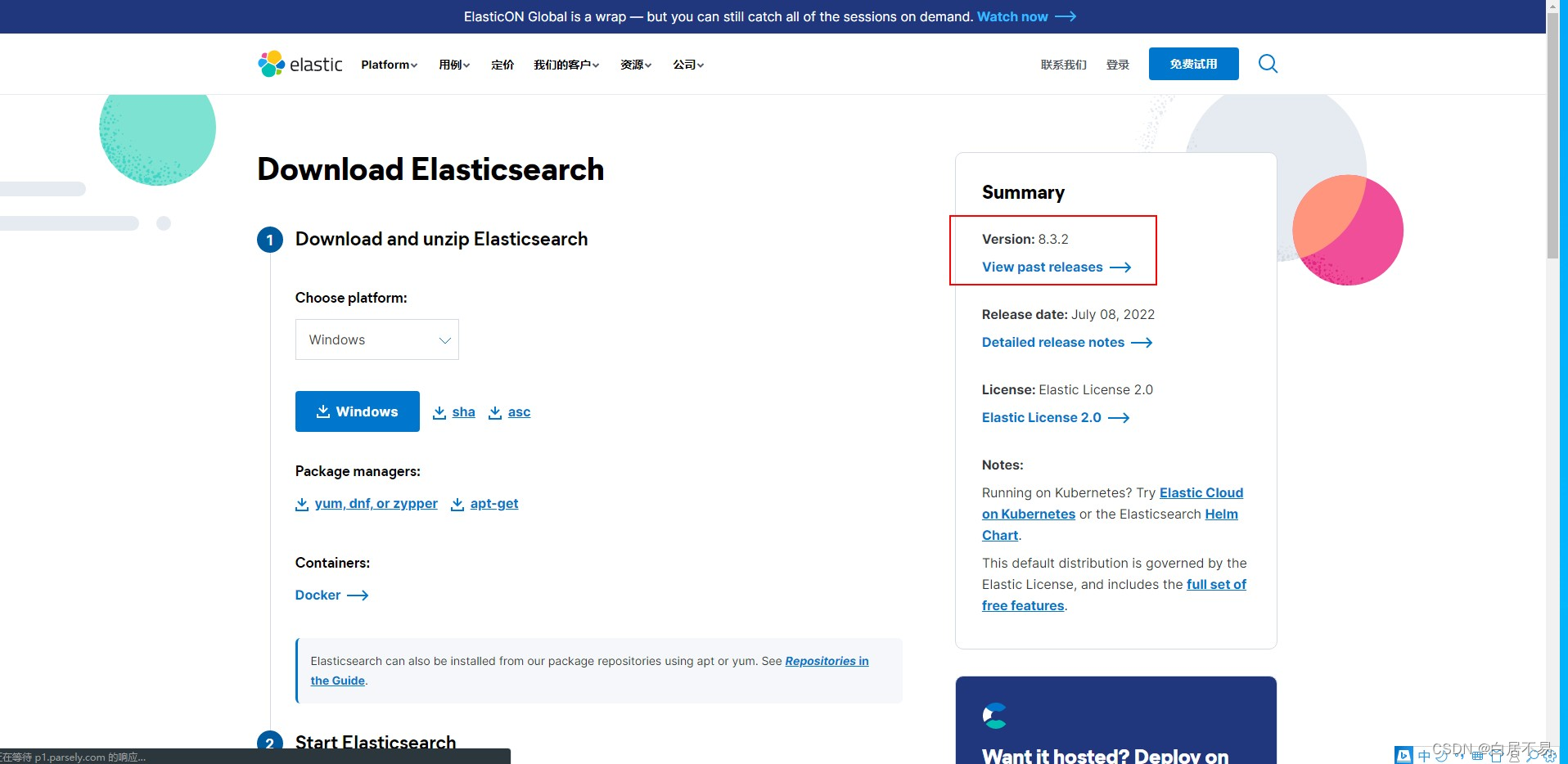Click the arrow beside Docker
Screen dimensions: 1568x764
pyautogui.click(x=358, y=595)
